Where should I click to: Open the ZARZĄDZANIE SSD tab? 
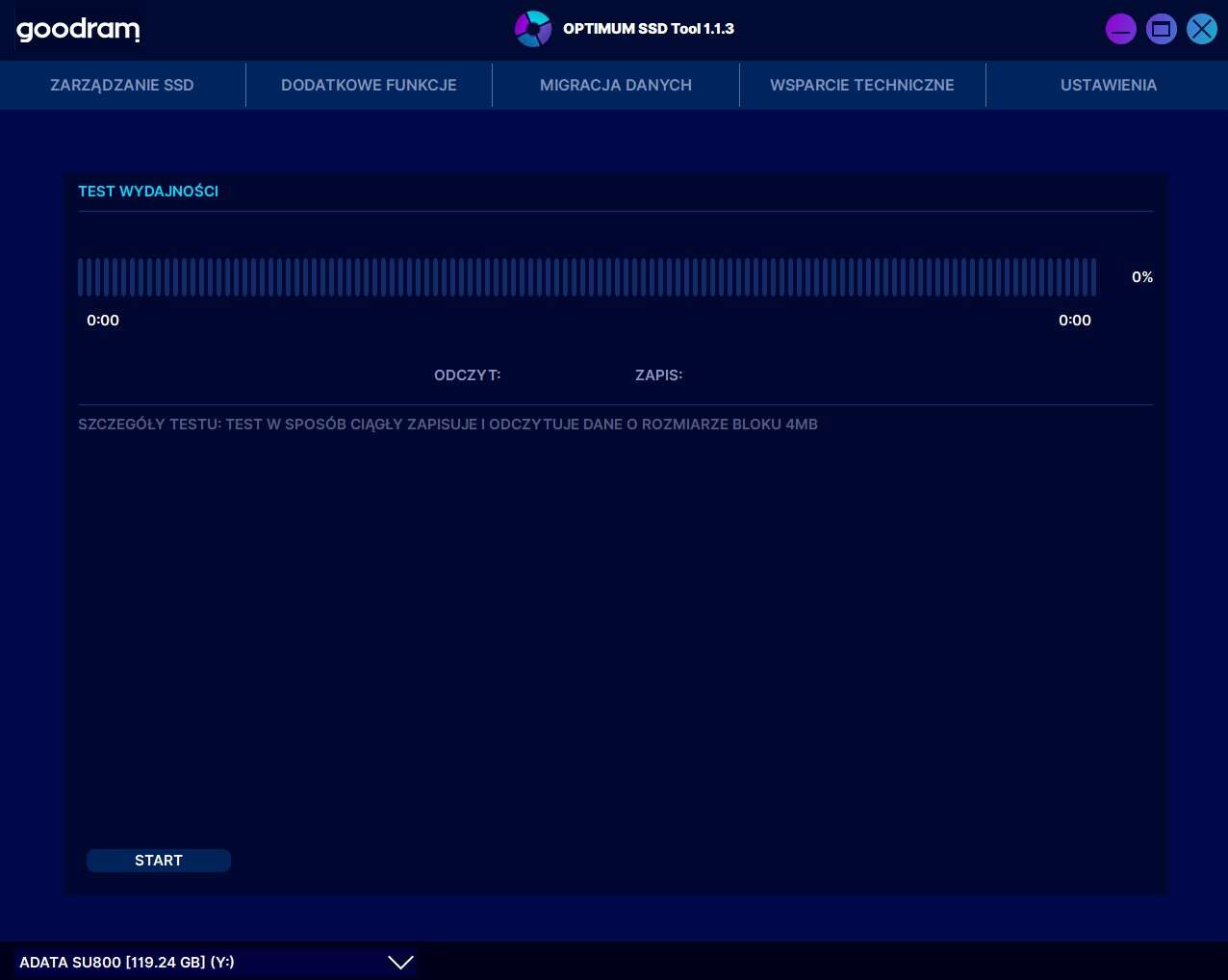[122, 85]
